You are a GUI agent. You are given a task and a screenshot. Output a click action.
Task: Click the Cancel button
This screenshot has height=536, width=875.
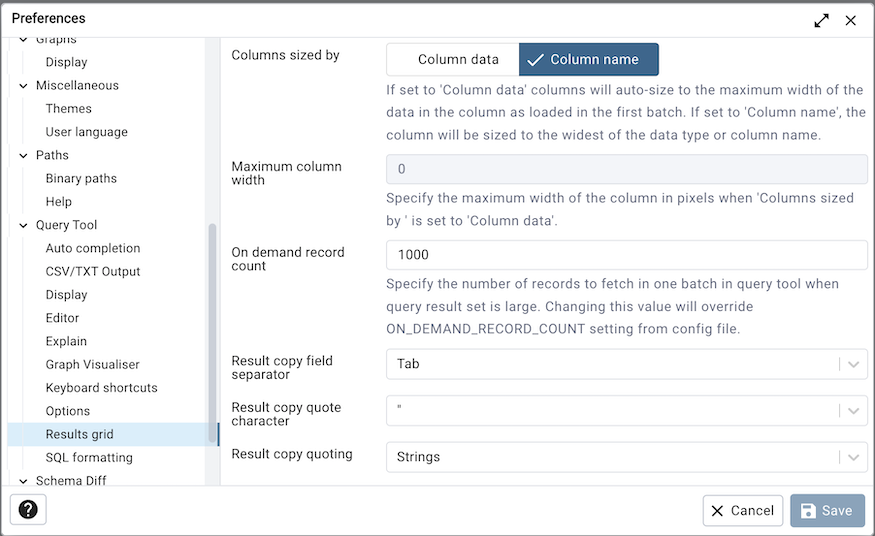(743, 510)
